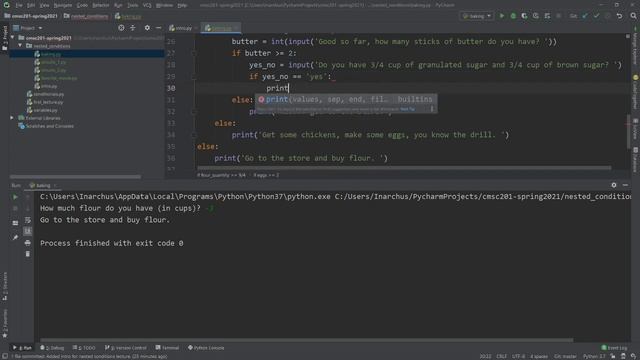This screenshot has width=640, height=360.
Task: Open the Terminal tool window tab
Action: click(x=167, y=348)
